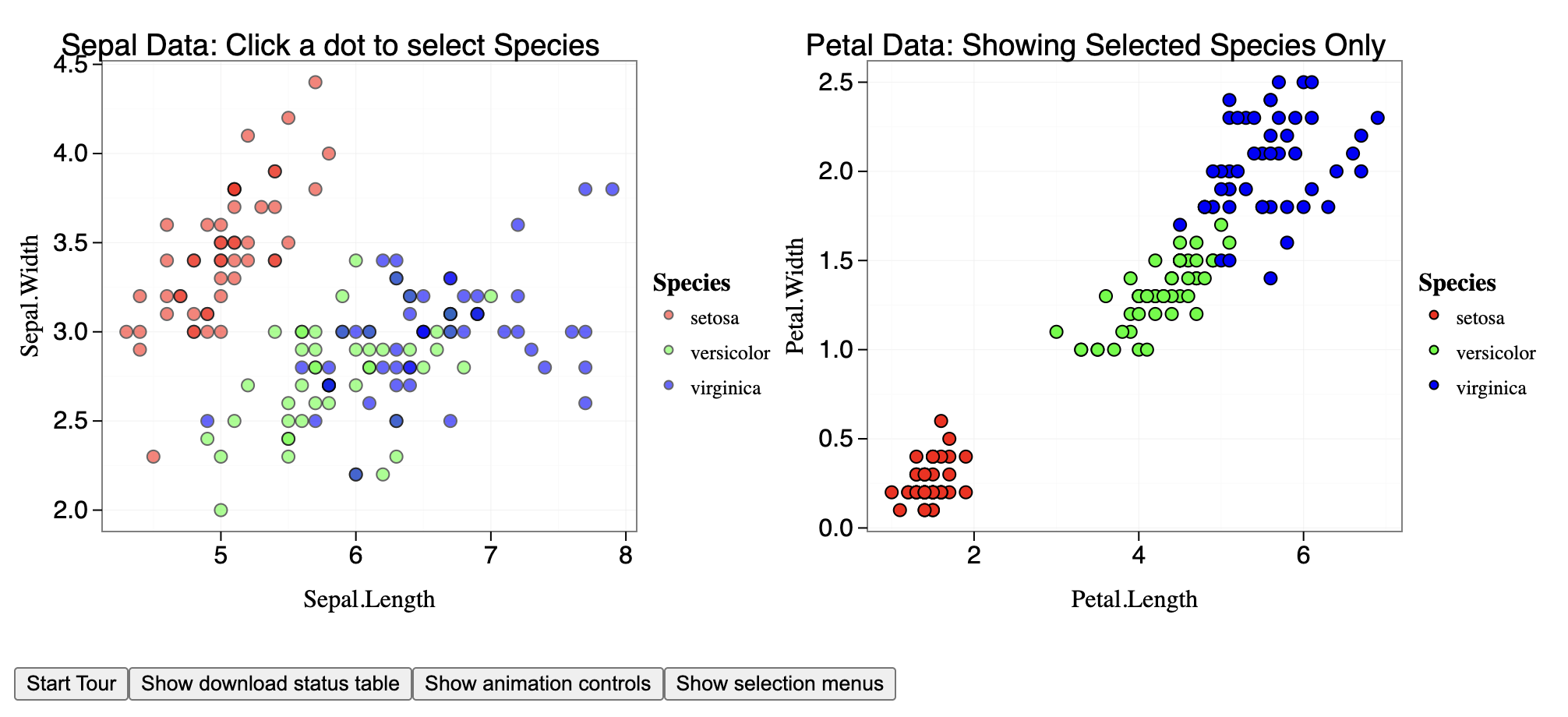Click virginica swatch in petal legend
This screenshot has height=717, width=1568.
1434,385
